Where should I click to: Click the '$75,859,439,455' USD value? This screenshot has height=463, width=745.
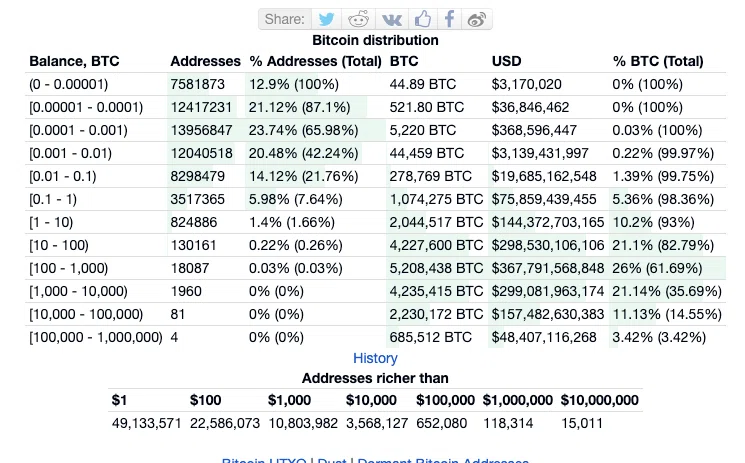point(544,199)
